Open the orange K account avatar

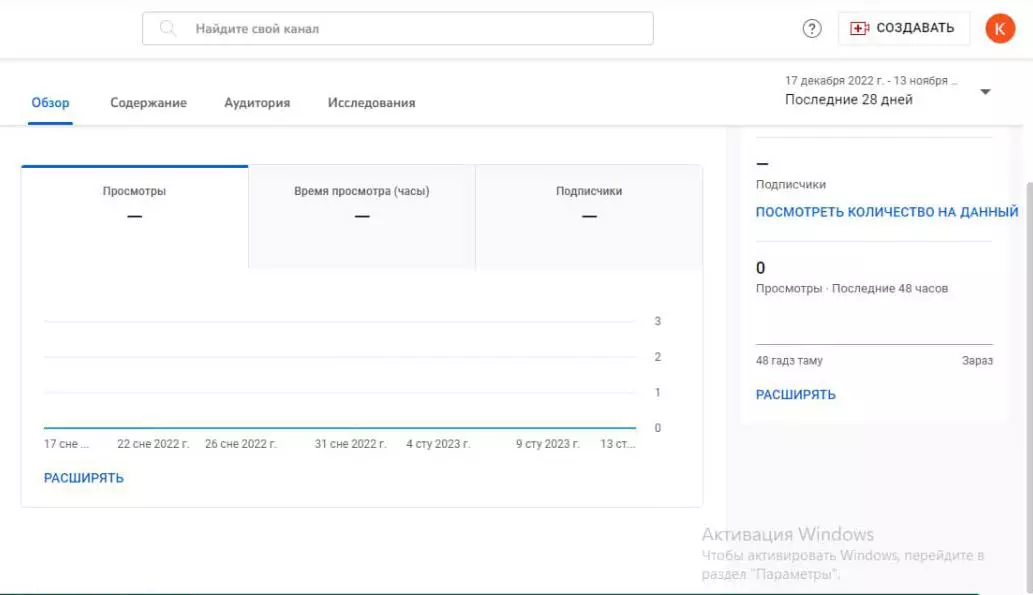click(1000, 28)
